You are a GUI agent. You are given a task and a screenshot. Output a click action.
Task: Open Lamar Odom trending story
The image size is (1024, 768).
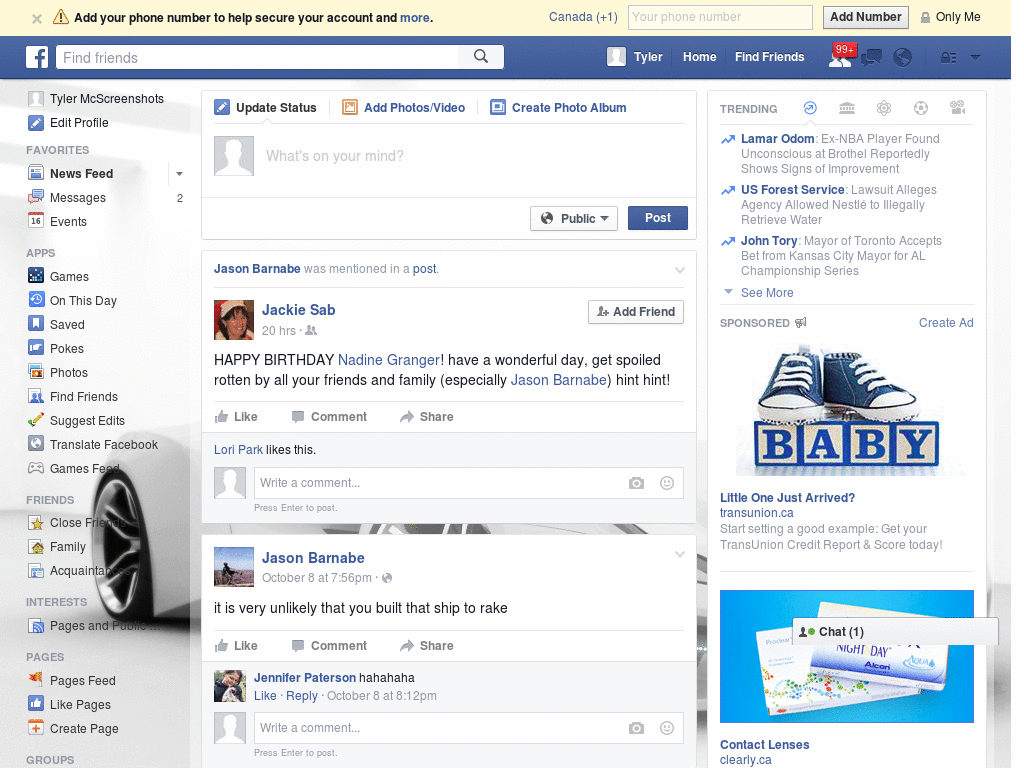pyautogui.click(x=777, y=138)
